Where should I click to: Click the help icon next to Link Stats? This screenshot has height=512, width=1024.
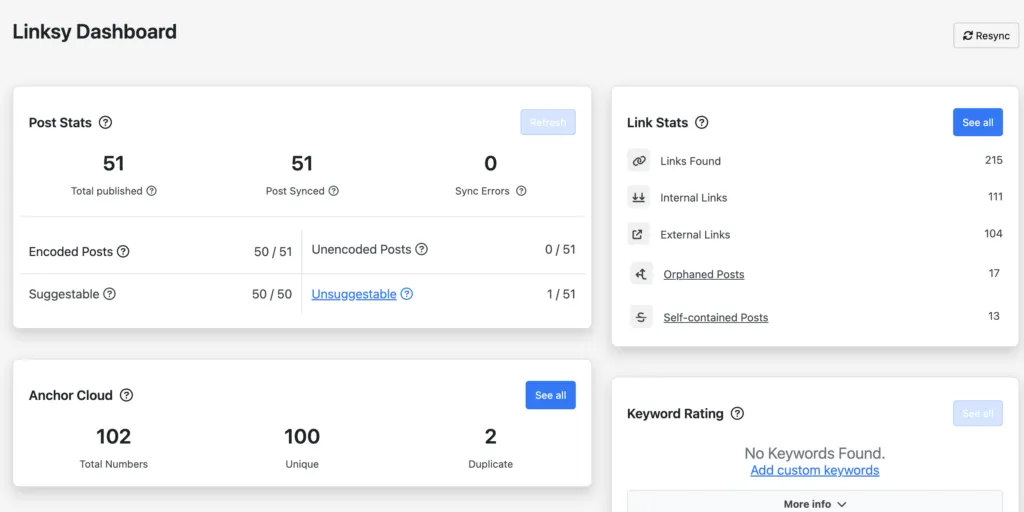pos(701,123)
